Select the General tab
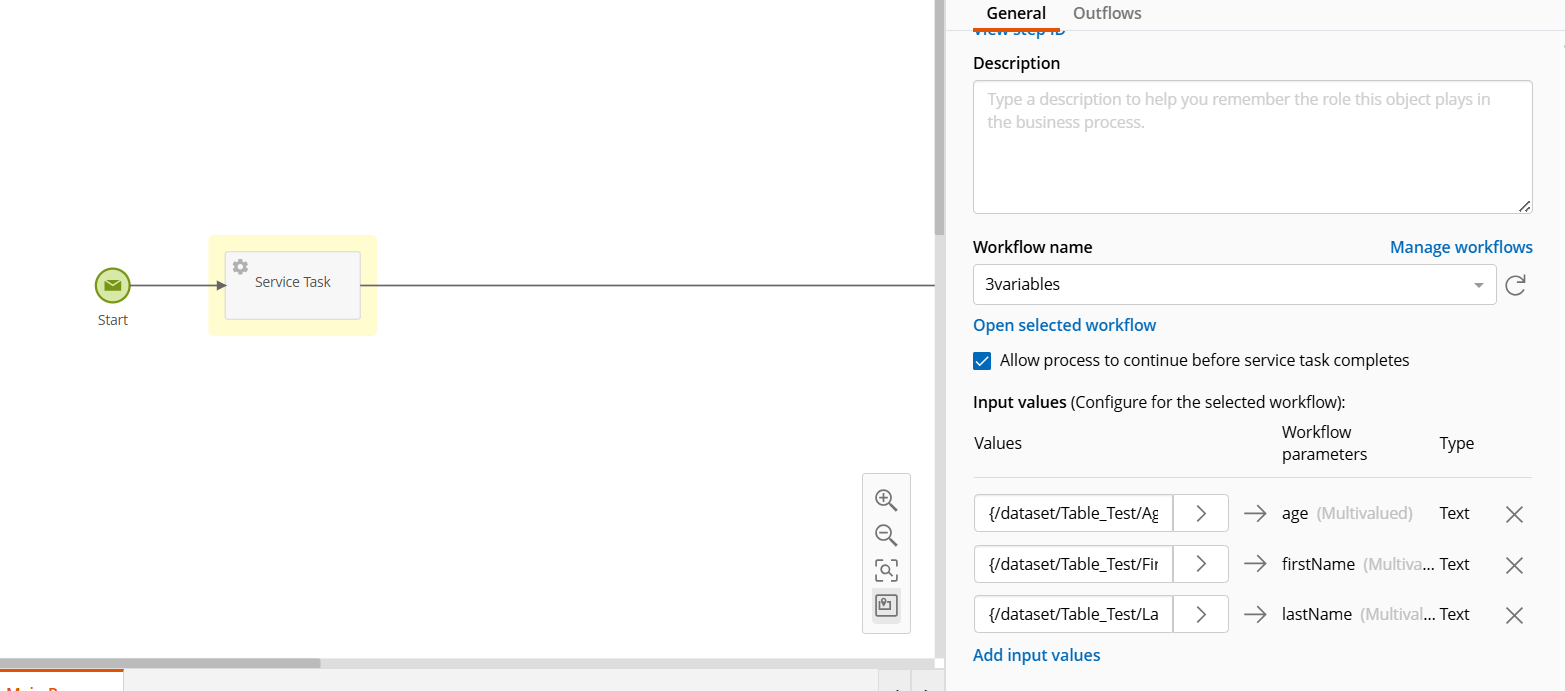 pyautogui.click(x=1016, y=14)
